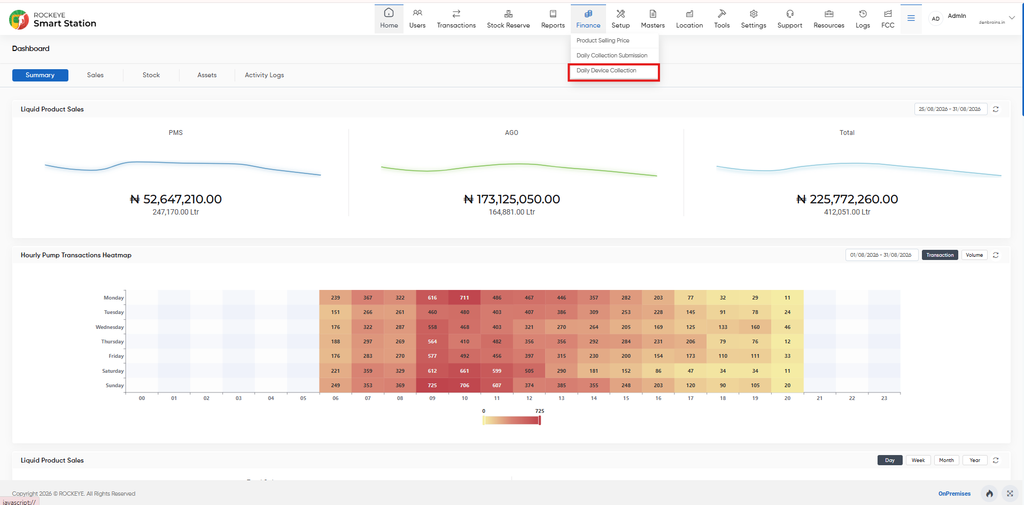
Task: Toggle fullscreen icon in footer
Action: [1010, 494]
